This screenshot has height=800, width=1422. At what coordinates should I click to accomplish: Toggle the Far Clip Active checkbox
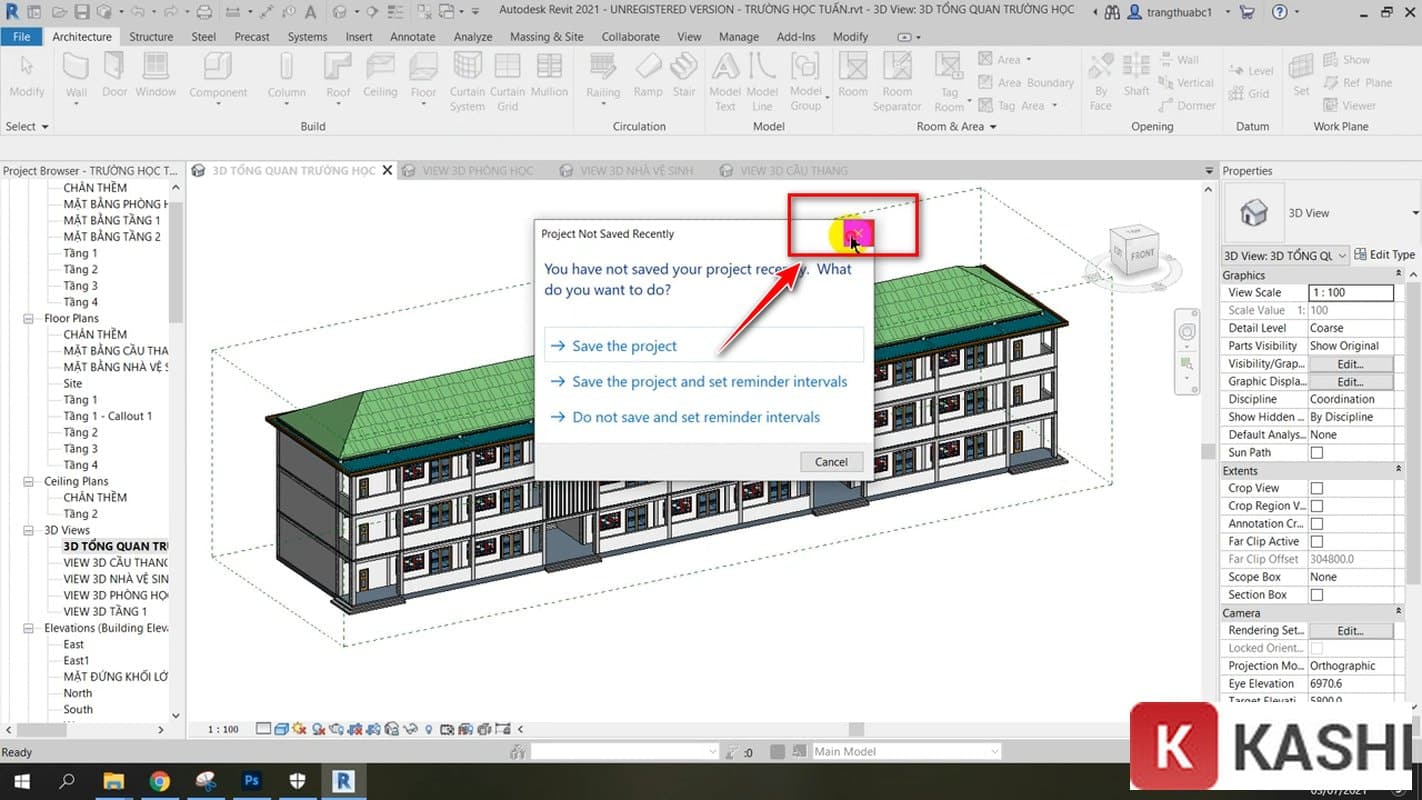coord(1316,541)
